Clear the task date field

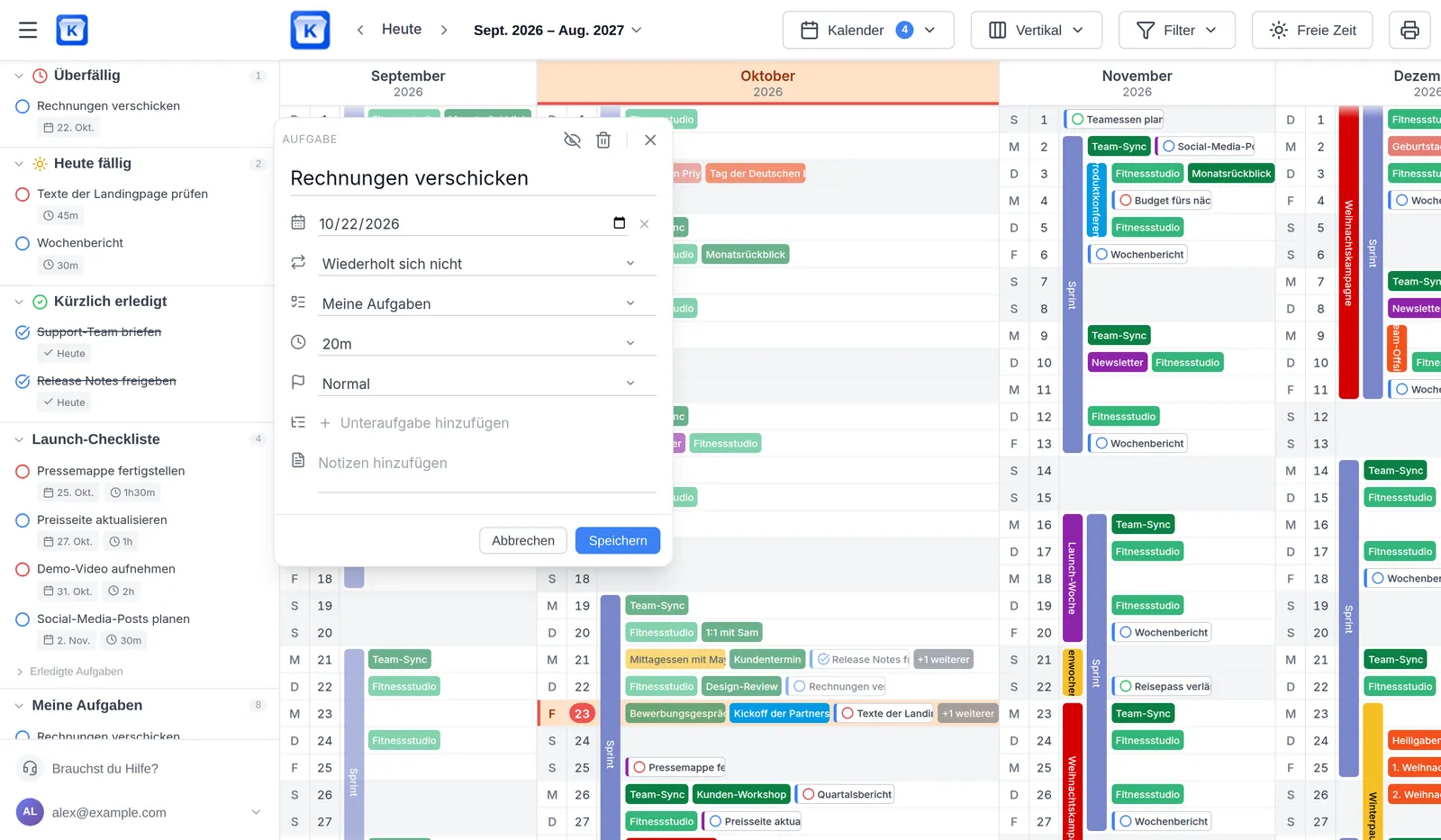[644, 223]
